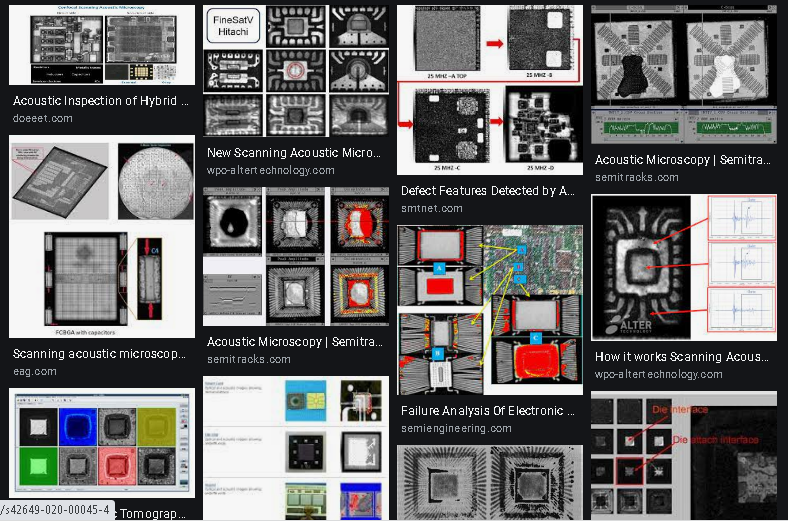Open the 25 MHZ defect features image
Viewport: 788px width, 527px height.
pyautogui.click(x=490, y=90)
